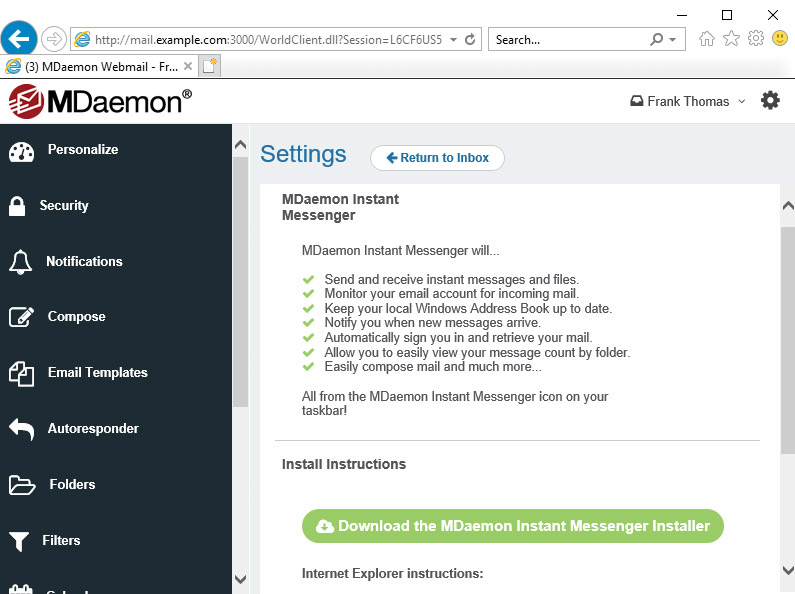Open a new browser tab
The image size is (795, 594).
[x=209, y=66]
